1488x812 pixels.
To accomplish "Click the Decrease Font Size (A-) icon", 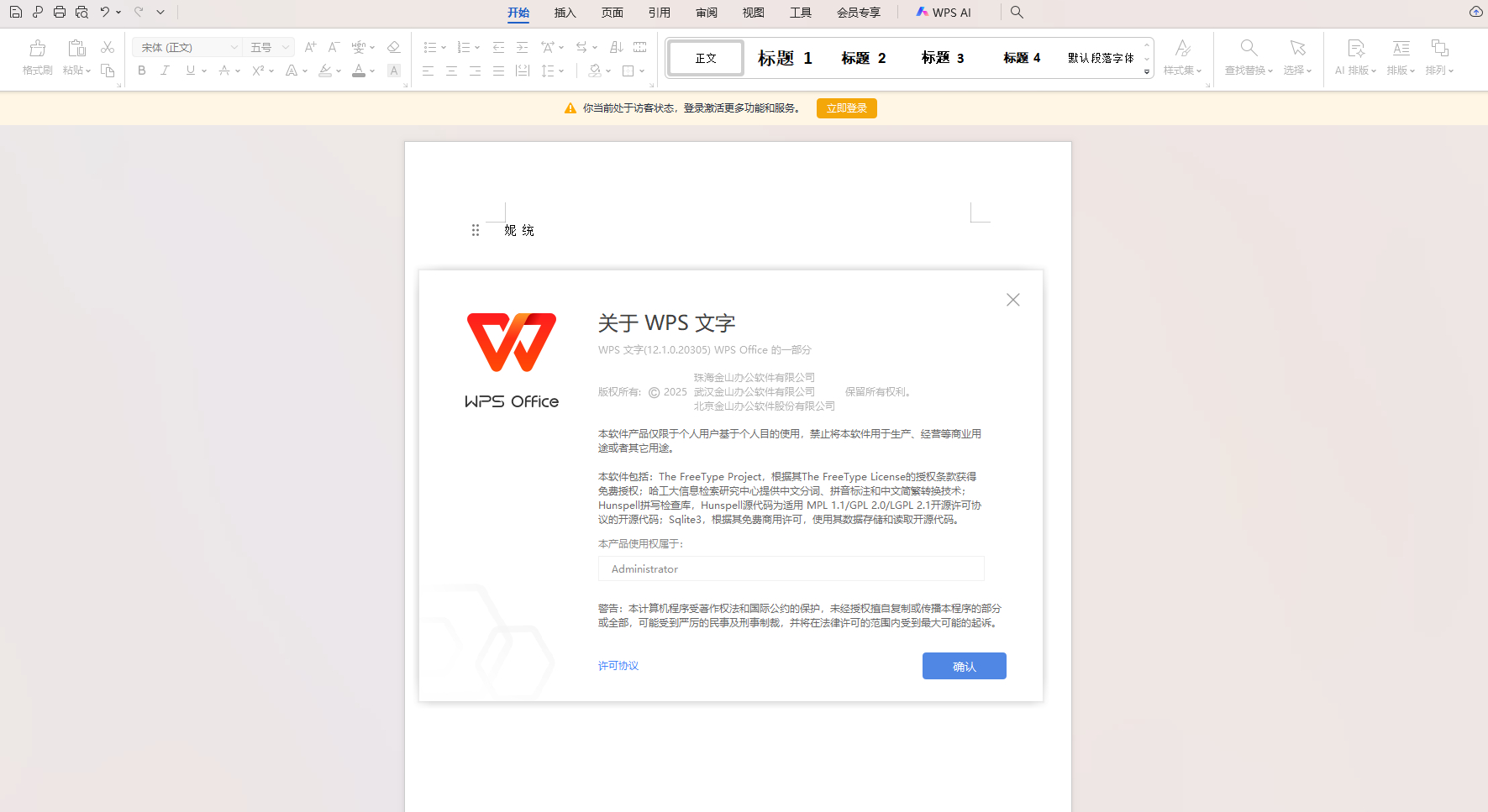I will [x=334, y=47].
